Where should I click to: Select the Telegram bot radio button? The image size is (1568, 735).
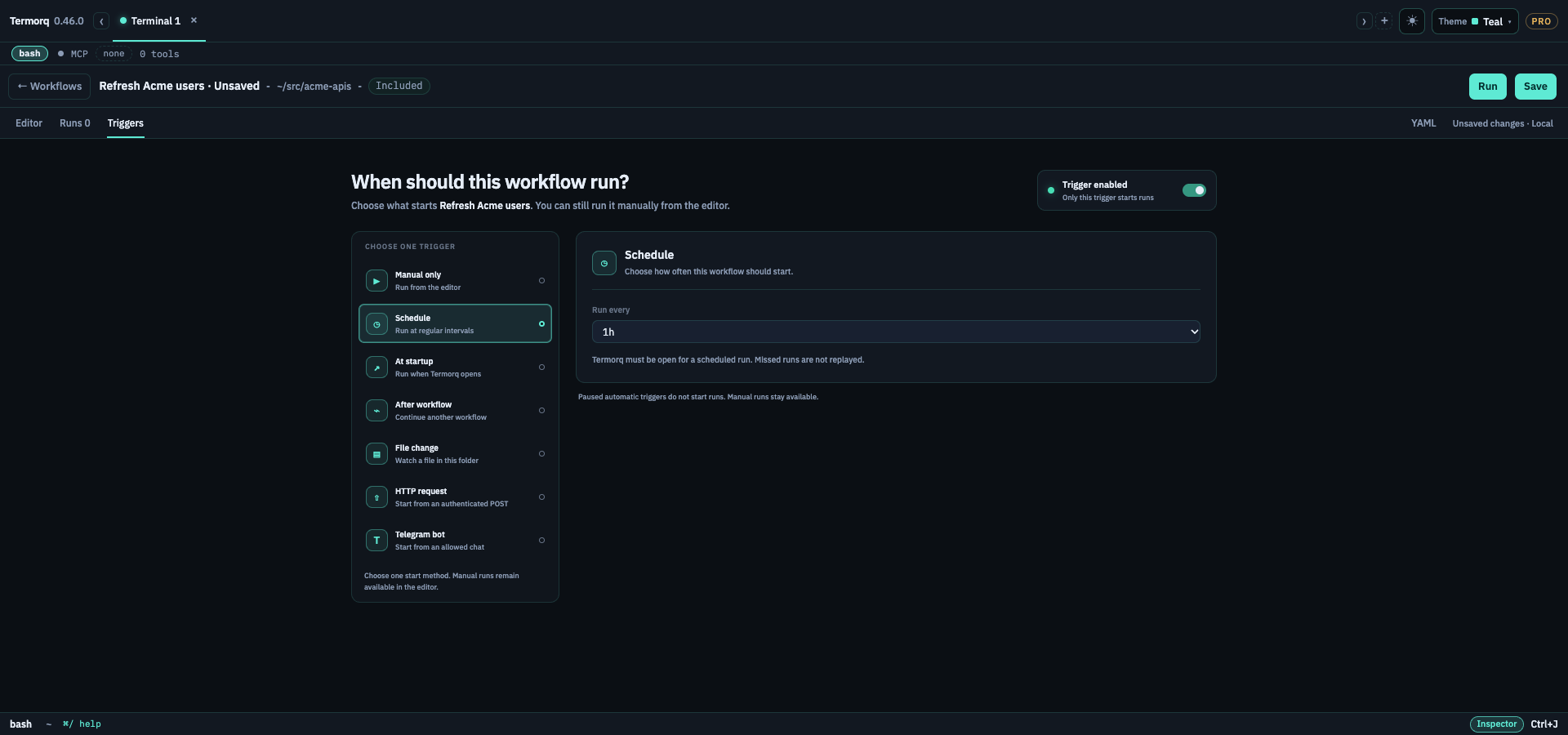541,541
